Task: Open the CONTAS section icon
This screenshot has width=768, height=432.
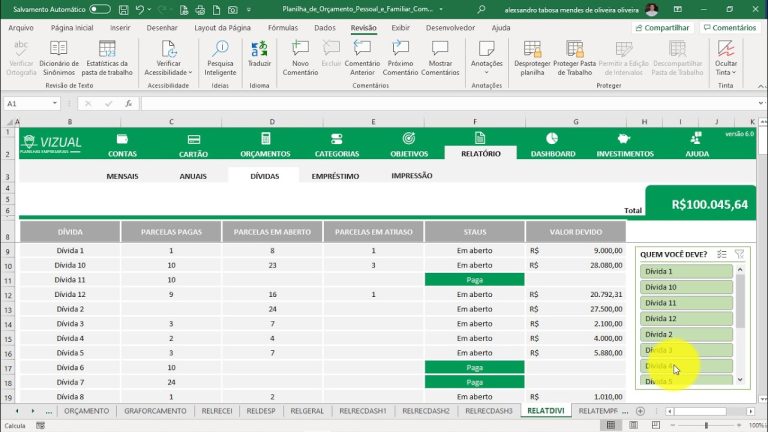Action: tap(122, 139)
